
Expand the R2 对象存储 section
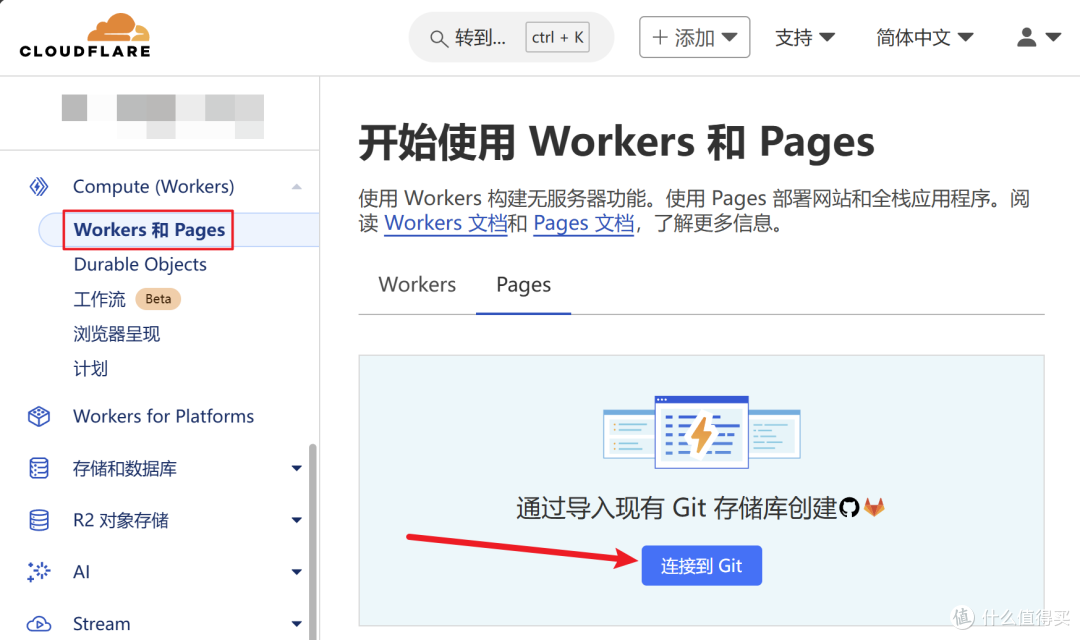coord(296,520)
